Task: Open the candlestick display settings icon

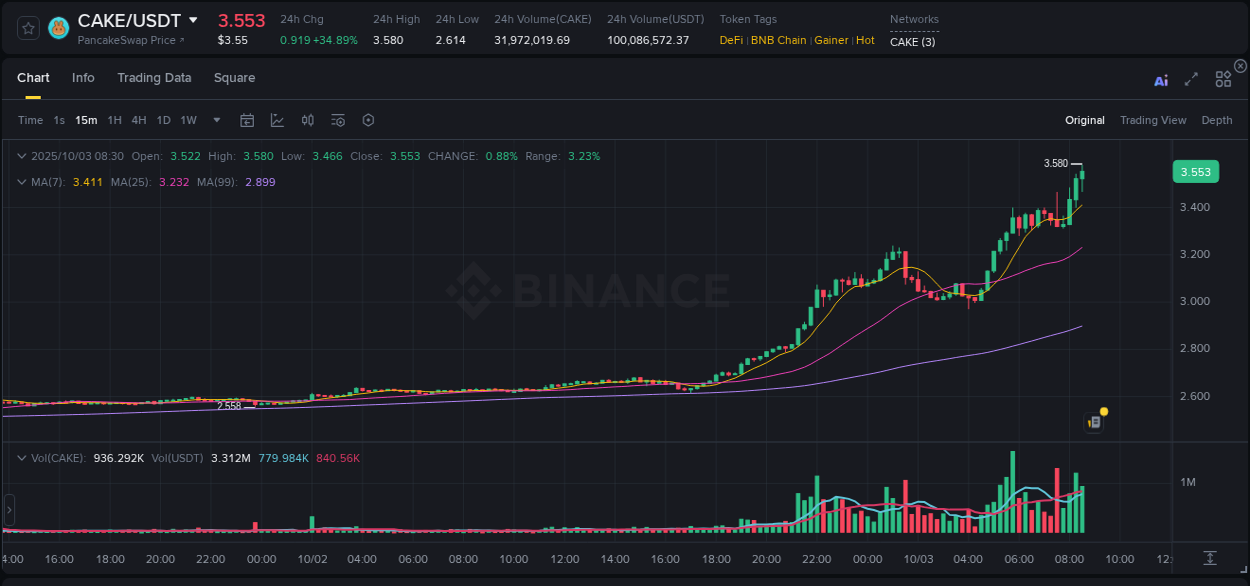Action: click(307, 120)
